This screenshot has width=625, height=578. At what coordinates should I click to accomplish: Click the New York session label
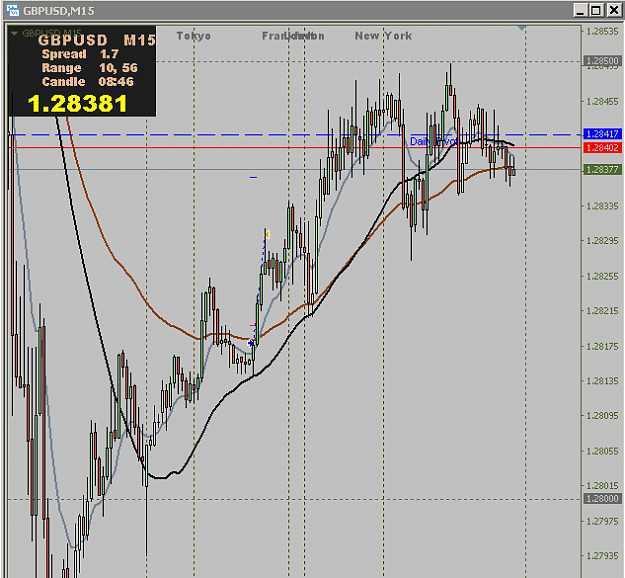click(x=383, y=36)
